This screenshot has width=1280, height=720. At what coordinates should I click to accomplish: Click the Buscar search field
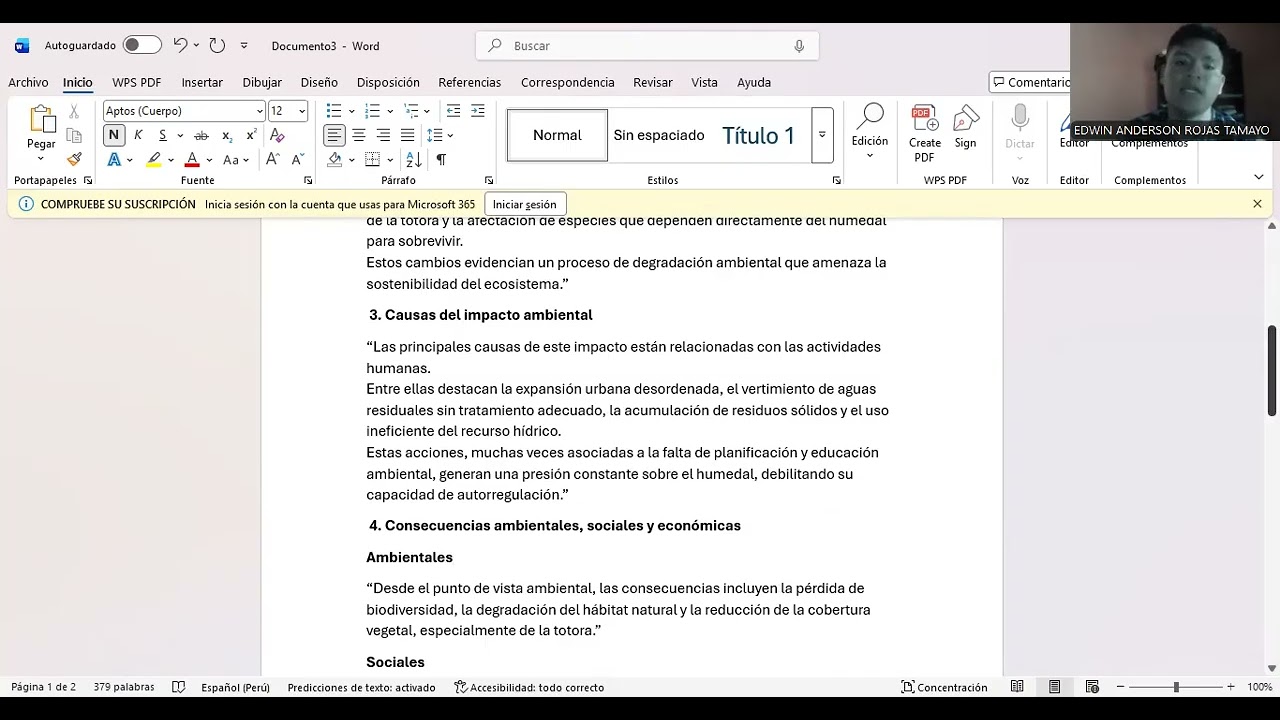pos(647,46)
